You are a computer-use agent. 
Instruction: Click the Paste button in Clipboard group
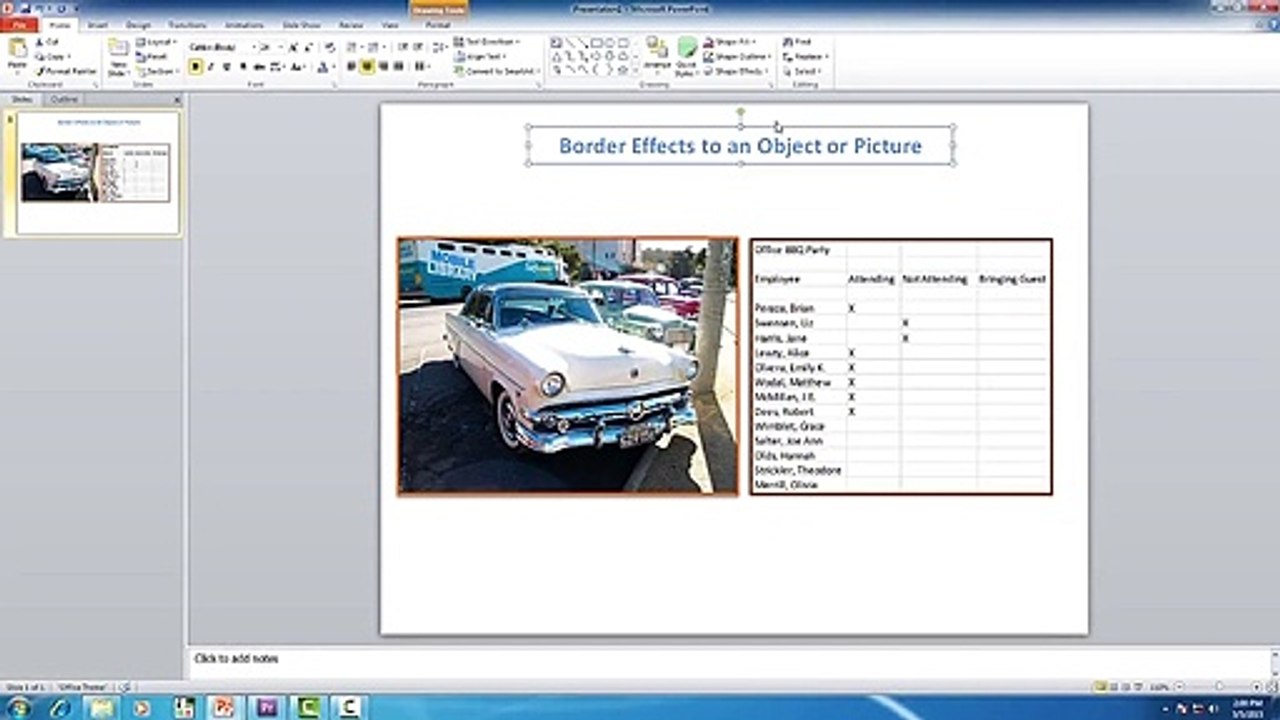tap(17, 56)
